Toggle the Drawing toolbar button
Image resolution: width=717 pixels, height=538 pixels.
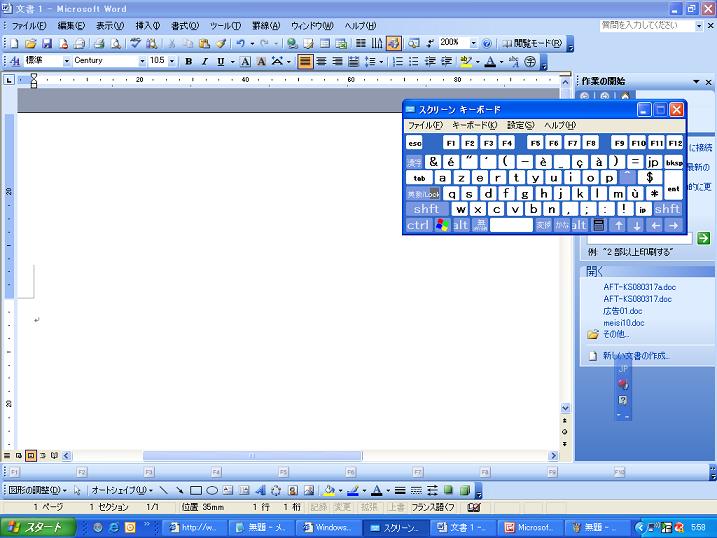pos(393,43)
